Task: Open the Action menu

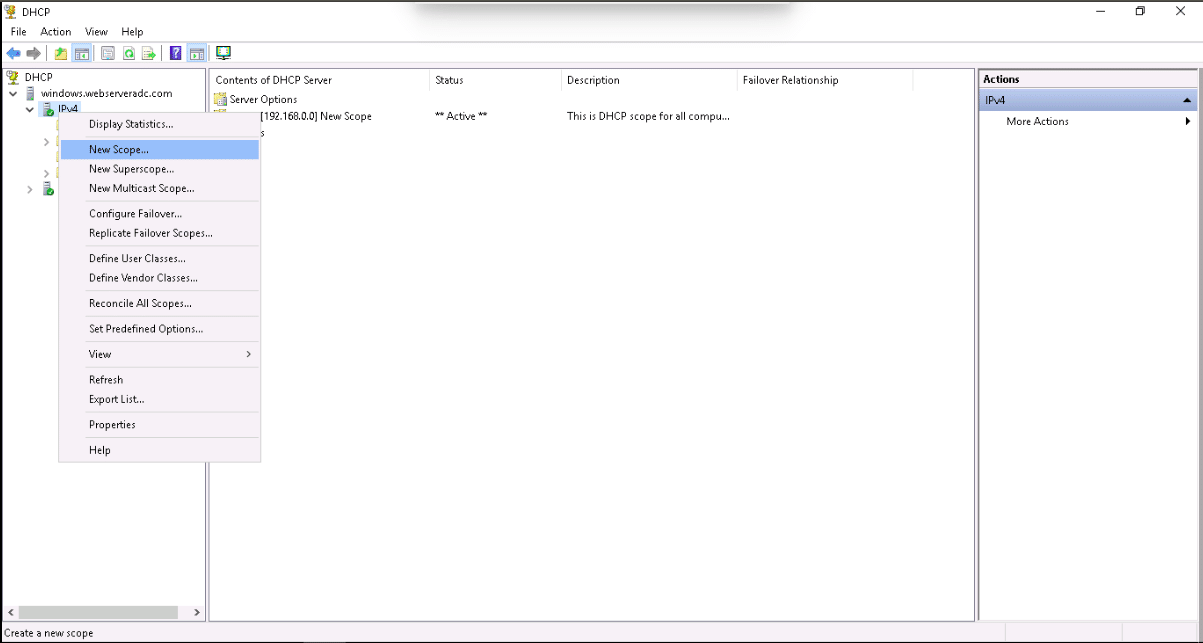Action: click(56, 32)
